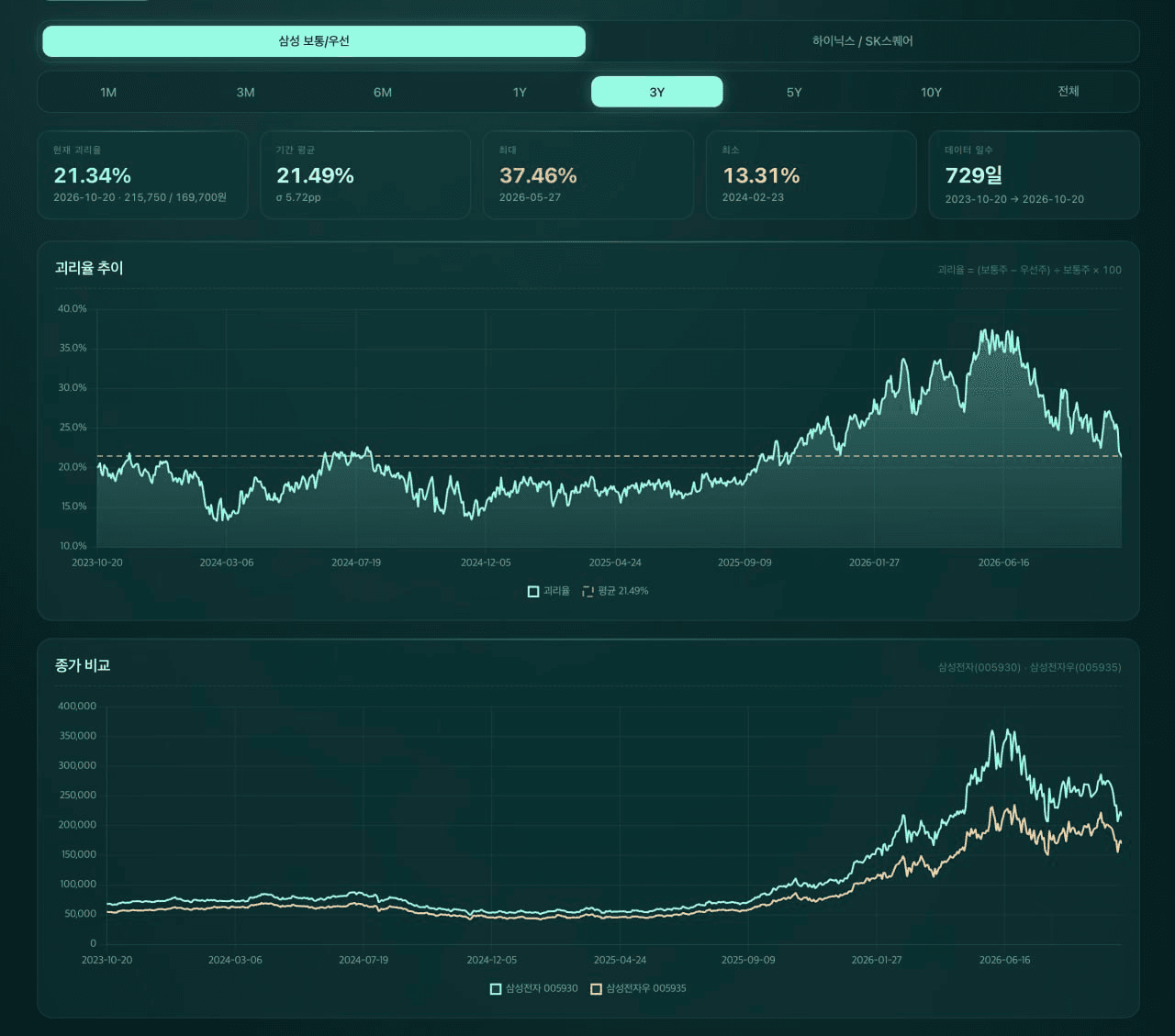Set the range to 6M
This screenshot has height=1036, width=1175.
(383, 92)
